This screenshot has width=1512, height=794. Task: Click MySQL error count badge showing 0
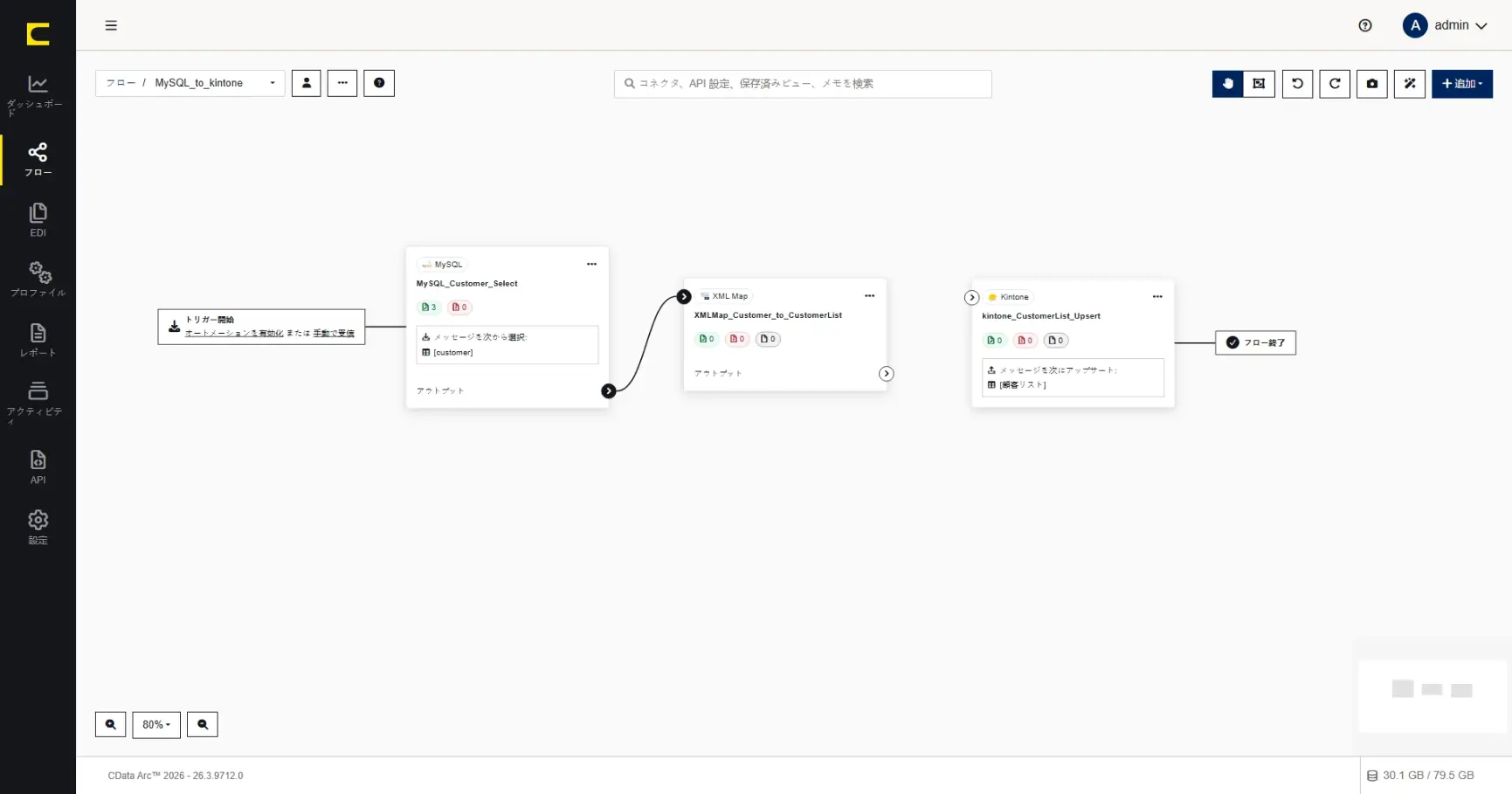(459, 307)
